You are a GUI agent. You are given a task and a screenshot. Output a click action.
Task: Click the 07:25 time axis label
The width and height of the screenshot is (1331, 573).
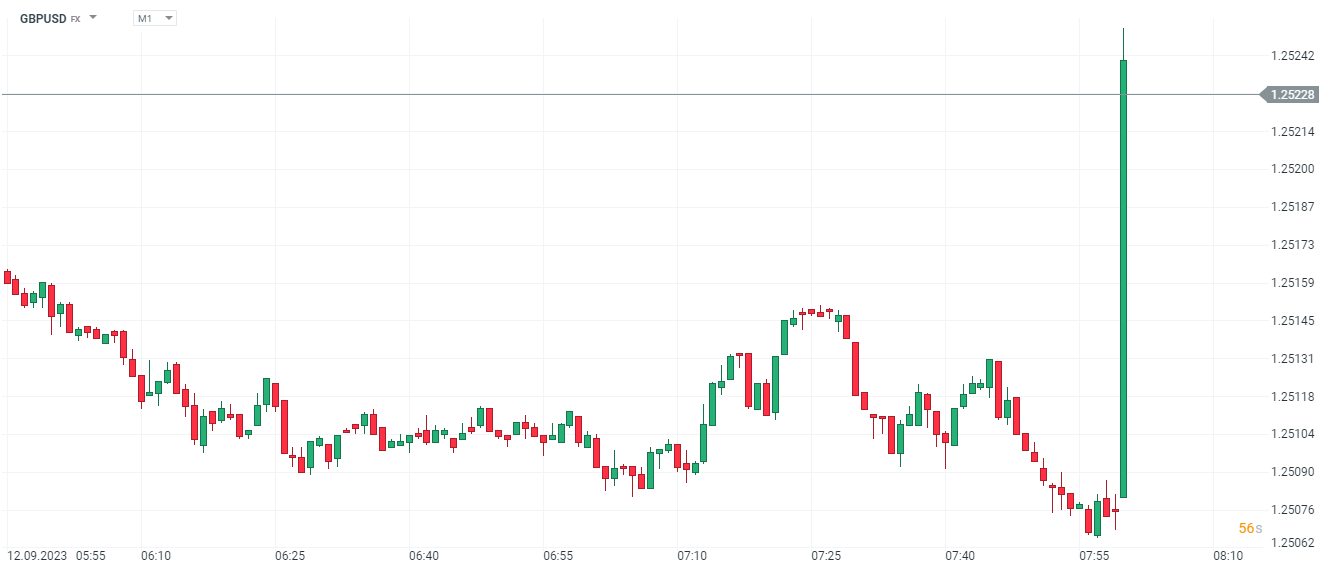pyautogui.click(x=826, y=556)
